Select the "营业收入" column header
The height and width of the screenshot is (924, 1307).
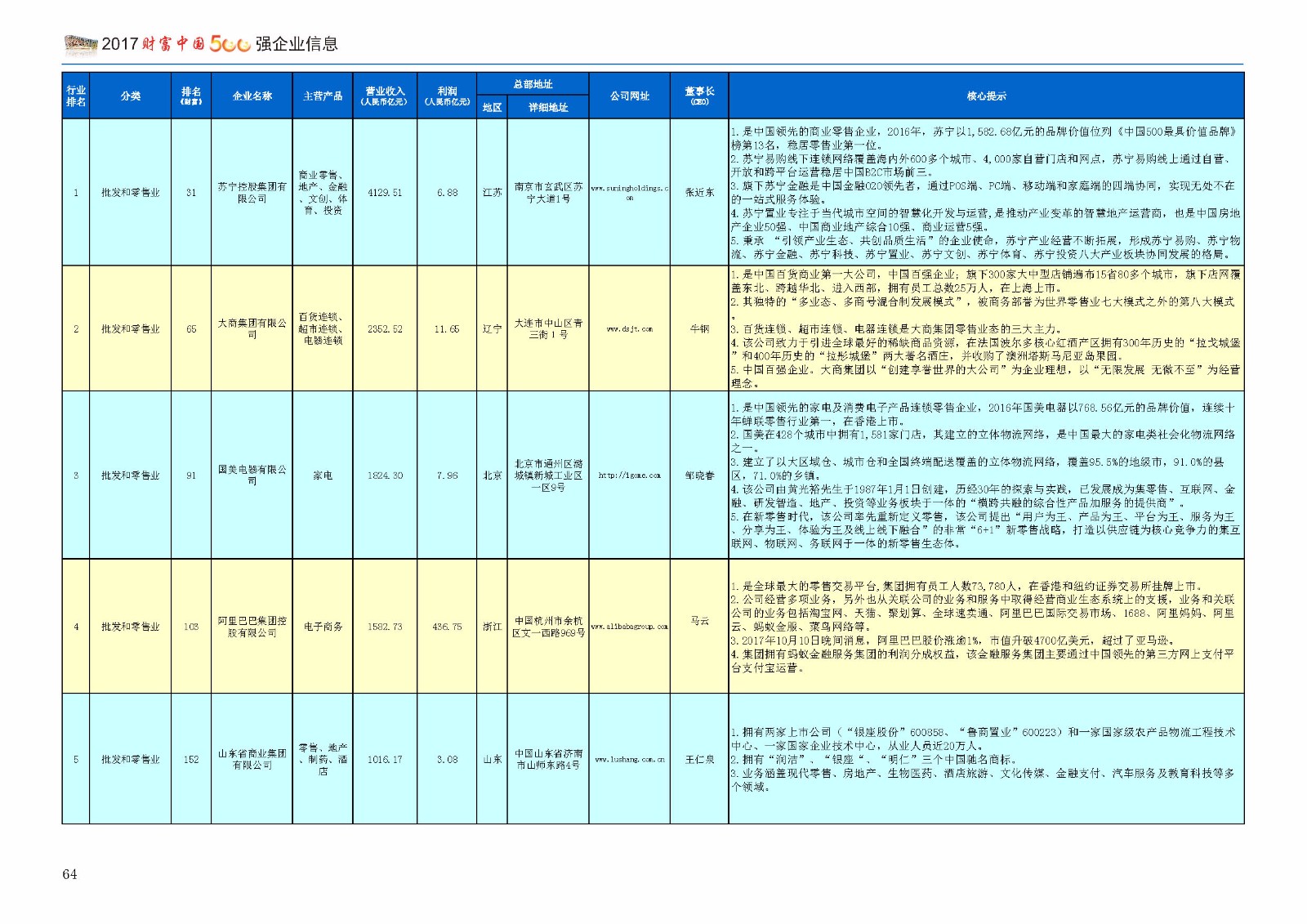pos(385,96)
